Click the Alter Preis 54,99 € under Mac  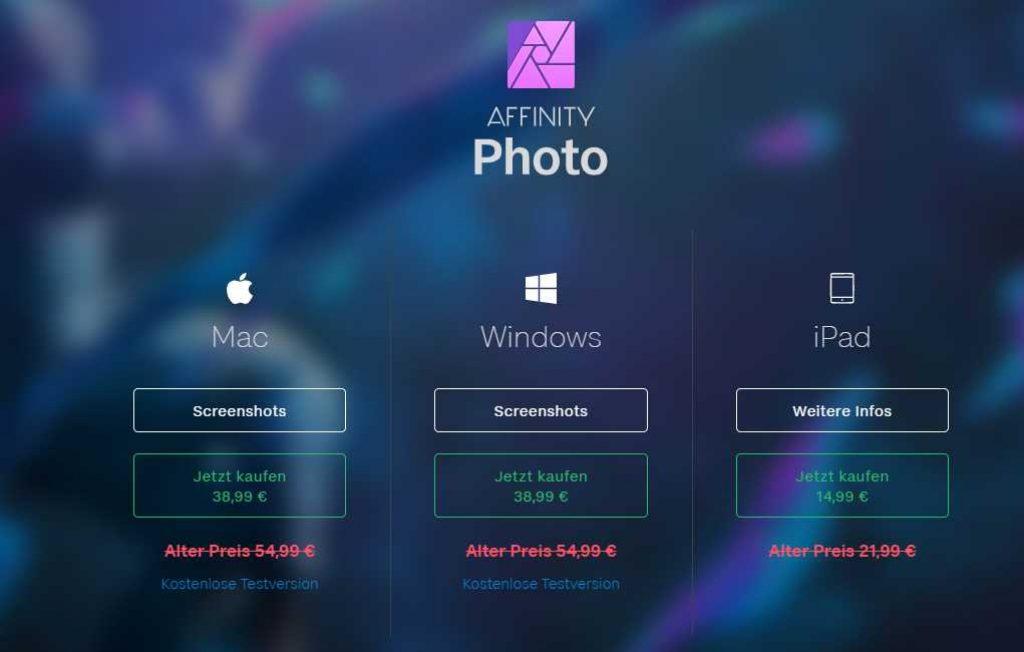[240, 551]
